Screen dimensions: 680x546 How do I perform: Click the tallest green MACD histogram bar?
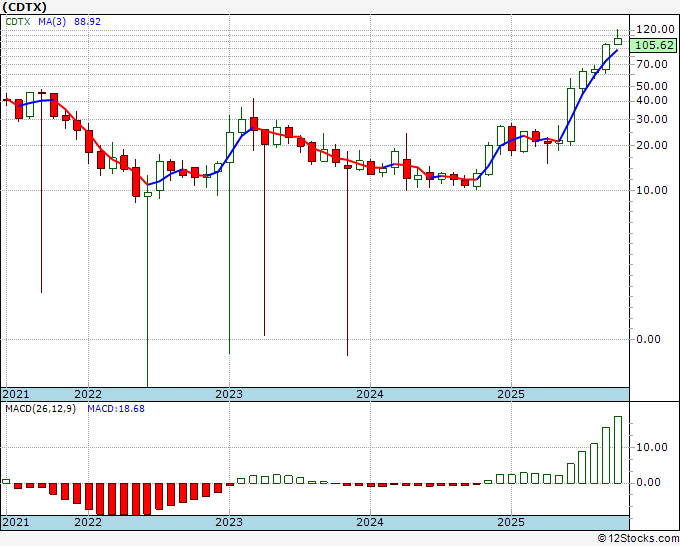click(x=618, y=450)
